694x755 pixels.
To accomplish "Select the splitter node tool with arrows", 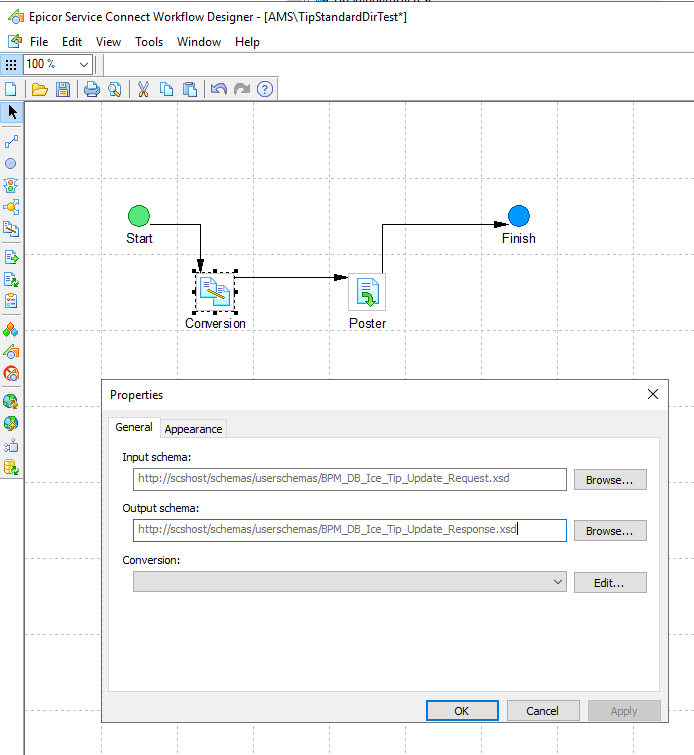I will (11, 208).
